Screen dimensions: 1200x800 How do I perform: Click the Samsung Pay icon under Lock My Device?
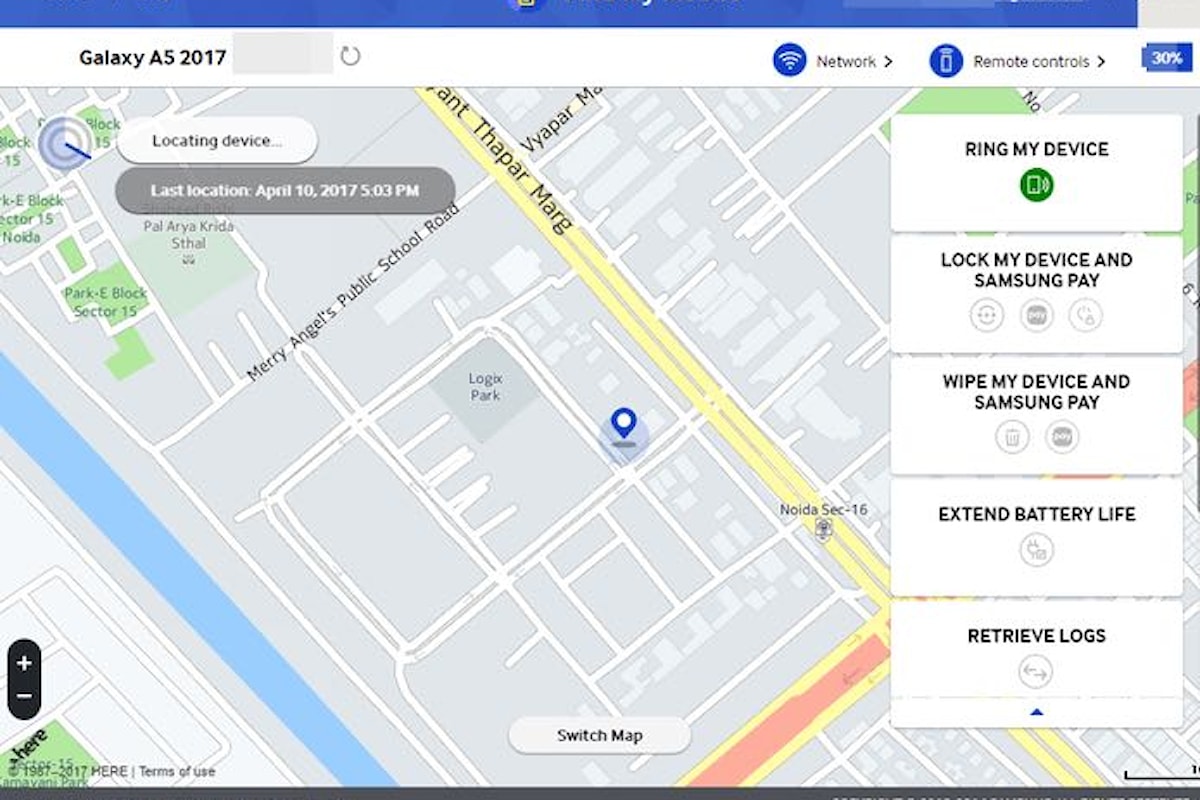1037,316
